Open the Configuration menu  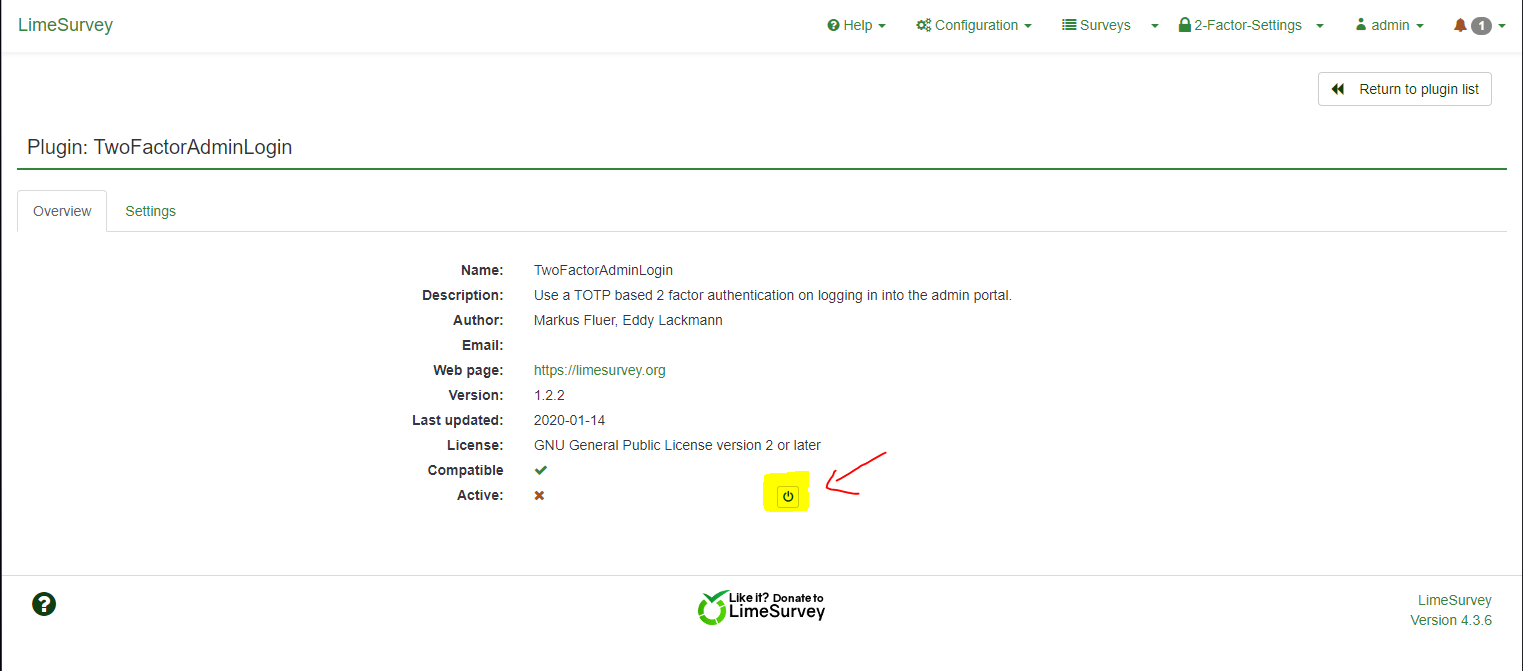[x=974, y=25]
